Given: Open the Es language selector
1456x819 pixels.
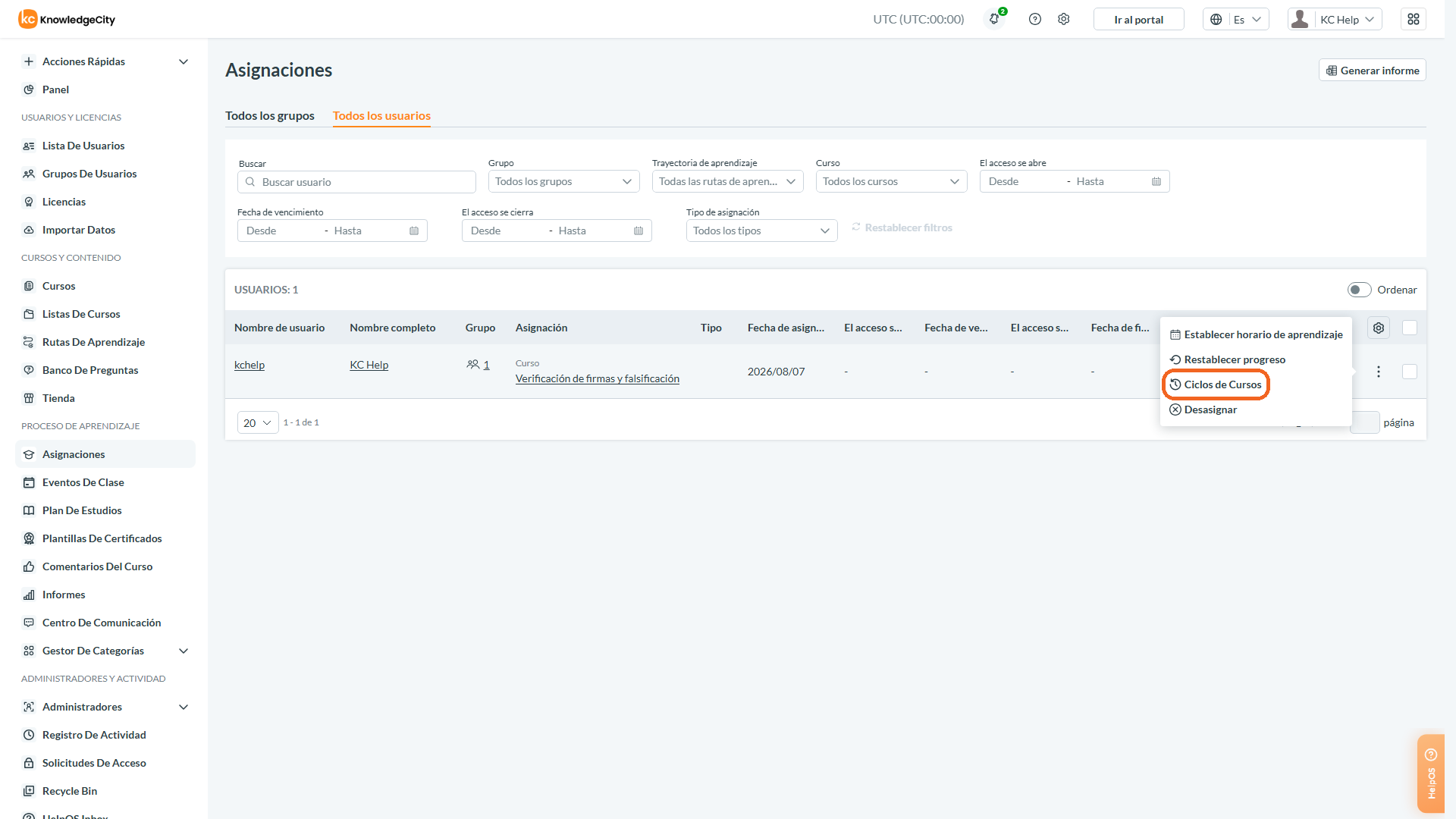Looking at the screenshot, I should (1235, 19).
